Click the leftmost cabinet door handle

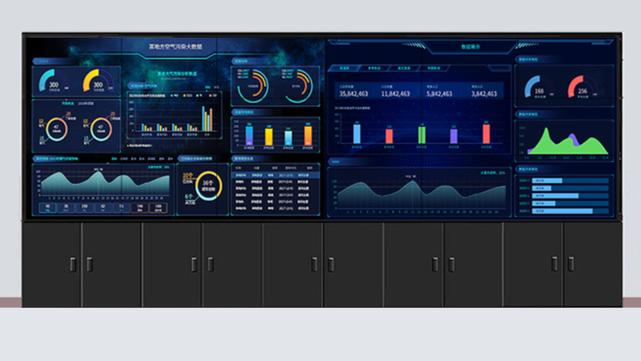(73, 265)
